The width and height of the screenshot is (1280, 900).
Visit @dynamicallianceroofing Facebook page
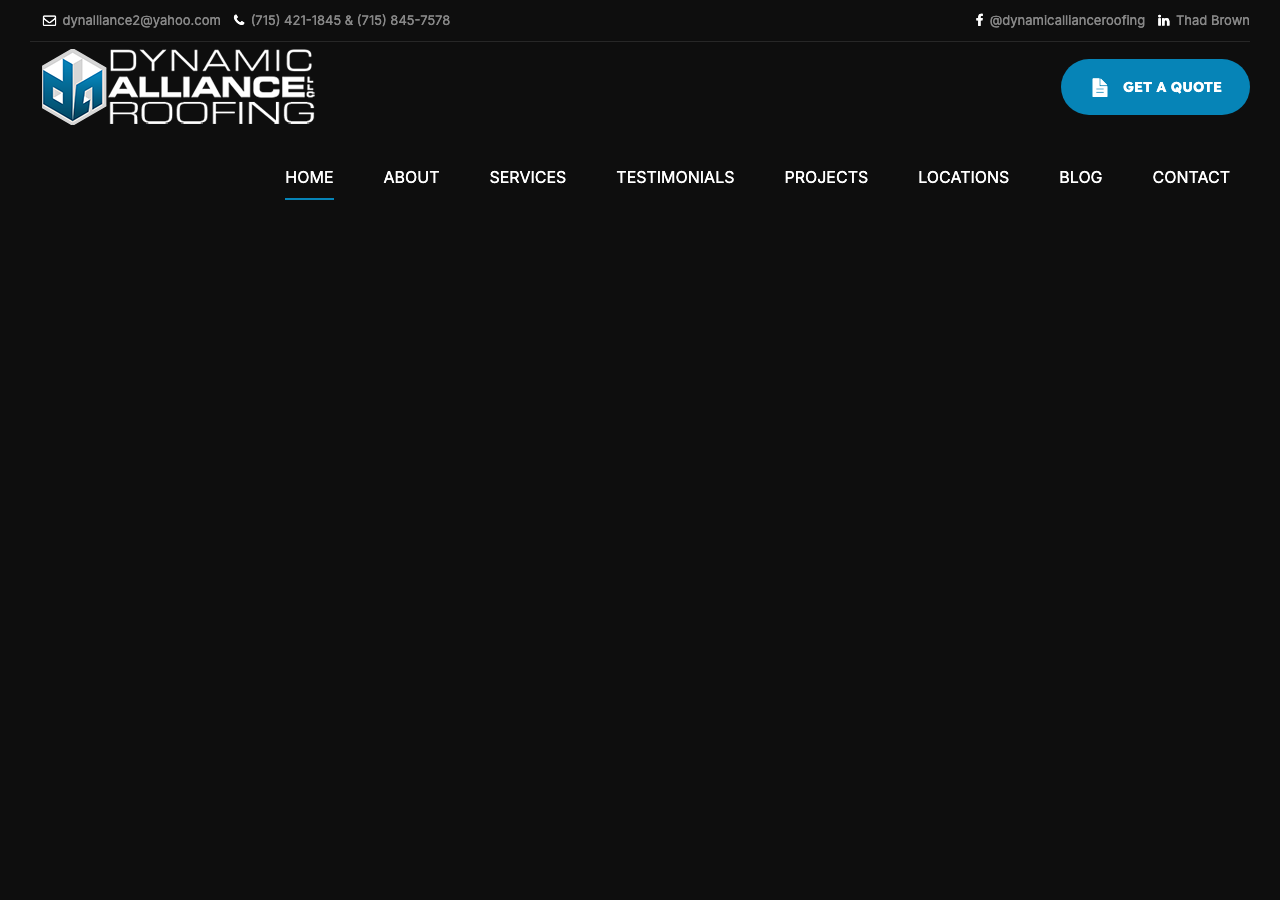pos(1067,20)
